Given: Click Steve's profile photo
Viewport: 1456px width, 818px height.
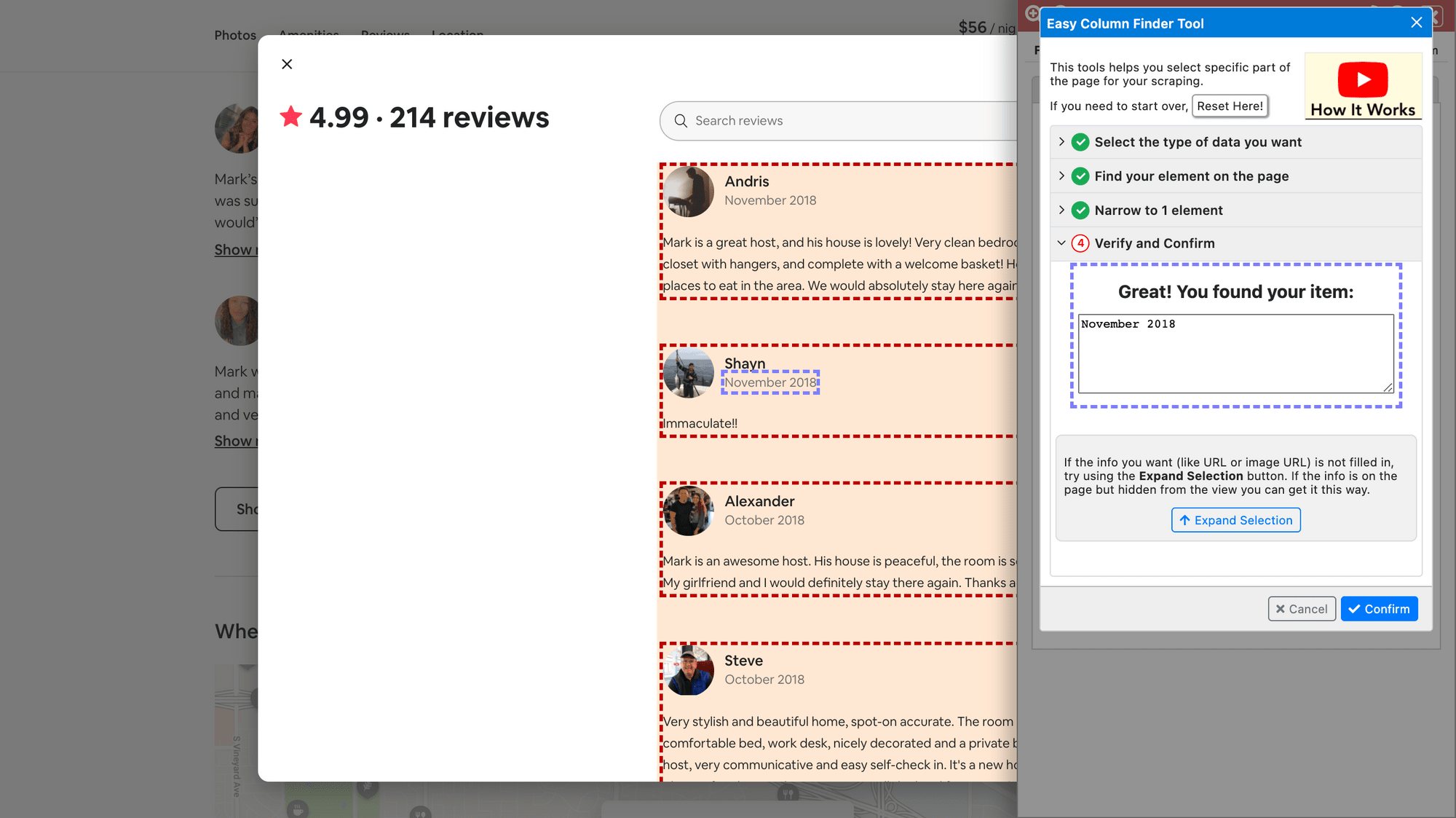Looking at the screenshot, I should coord(688,670).
